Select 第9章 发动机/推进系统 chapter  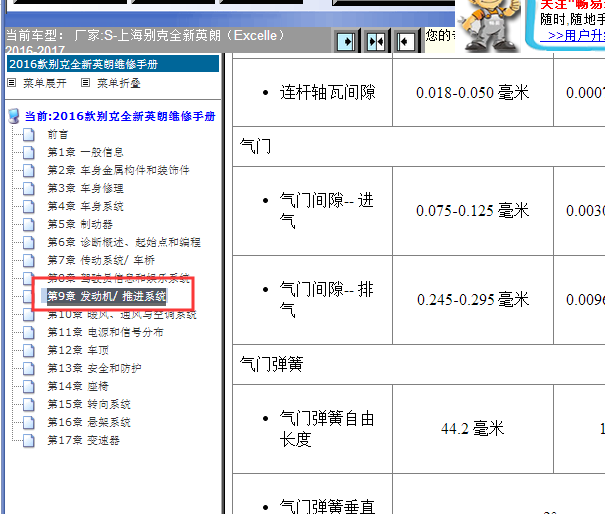(106, 296)
